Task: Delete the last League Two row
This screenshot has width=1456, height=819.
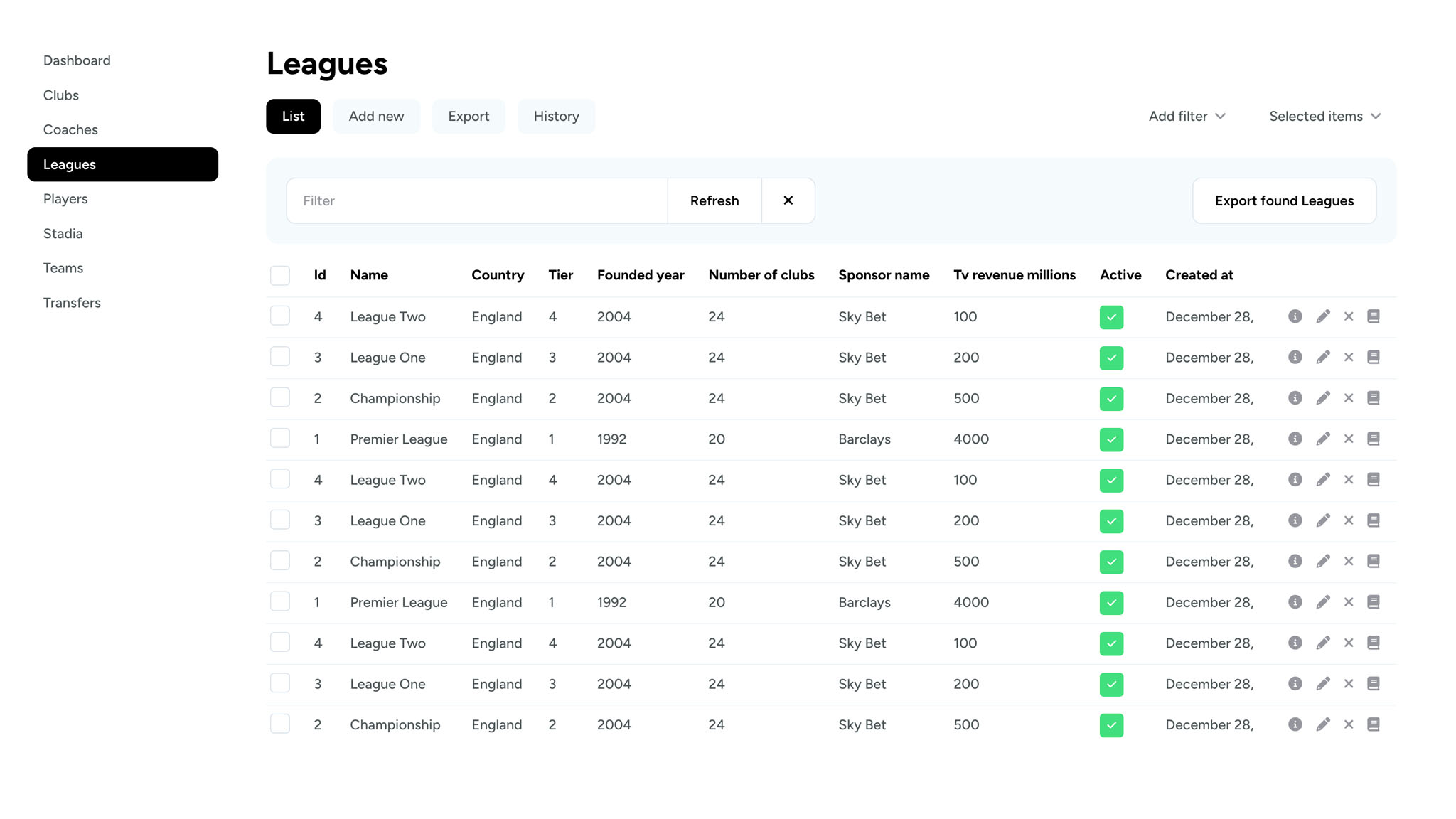Action: pos(1348,643)
